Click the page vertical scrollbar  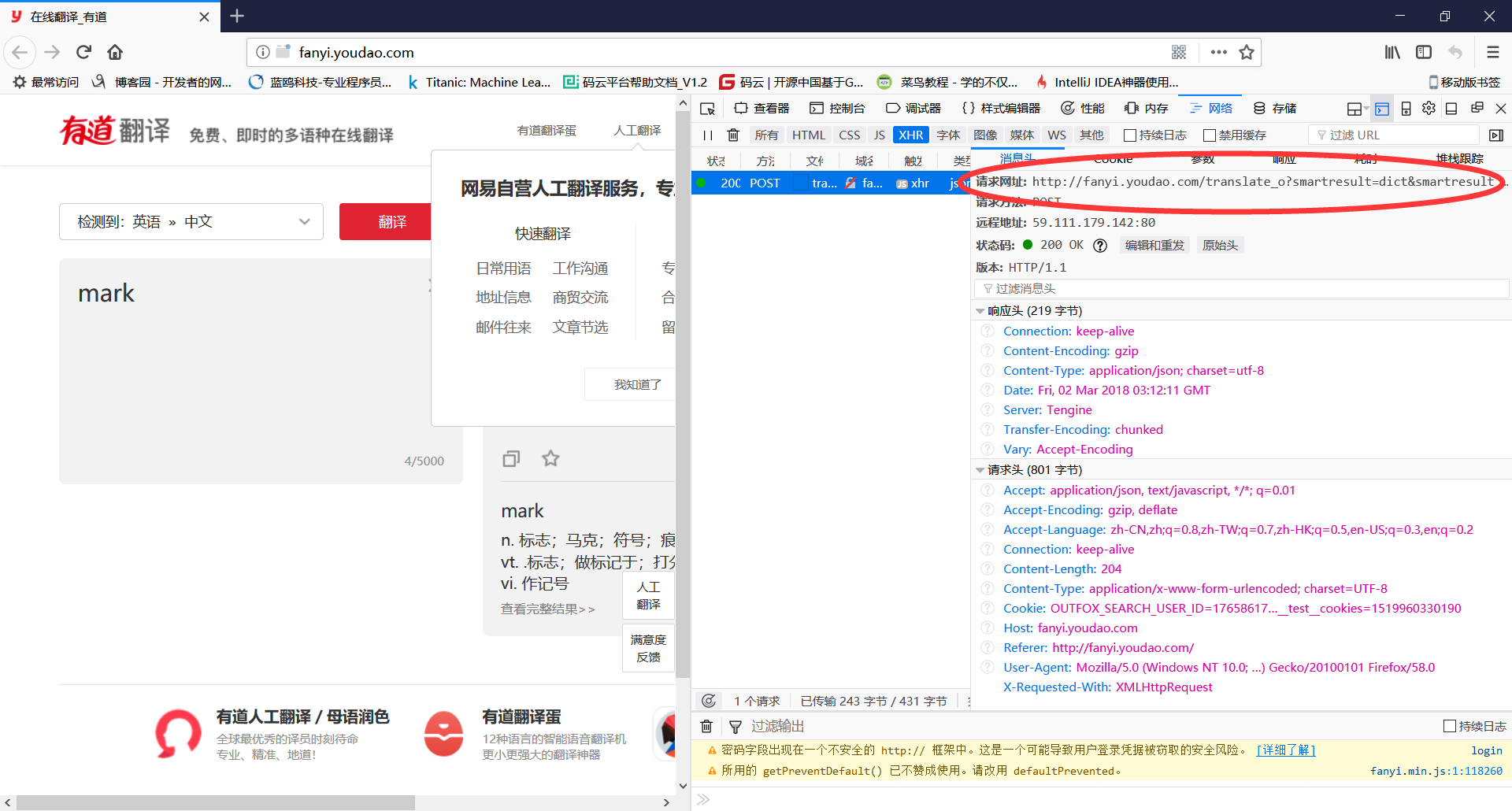[683, 394]
